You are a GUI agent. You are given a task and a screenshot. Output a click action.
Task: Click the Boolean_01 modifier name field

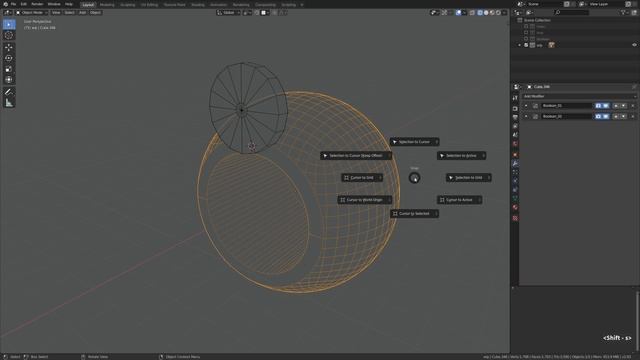(x=567, y=106)
